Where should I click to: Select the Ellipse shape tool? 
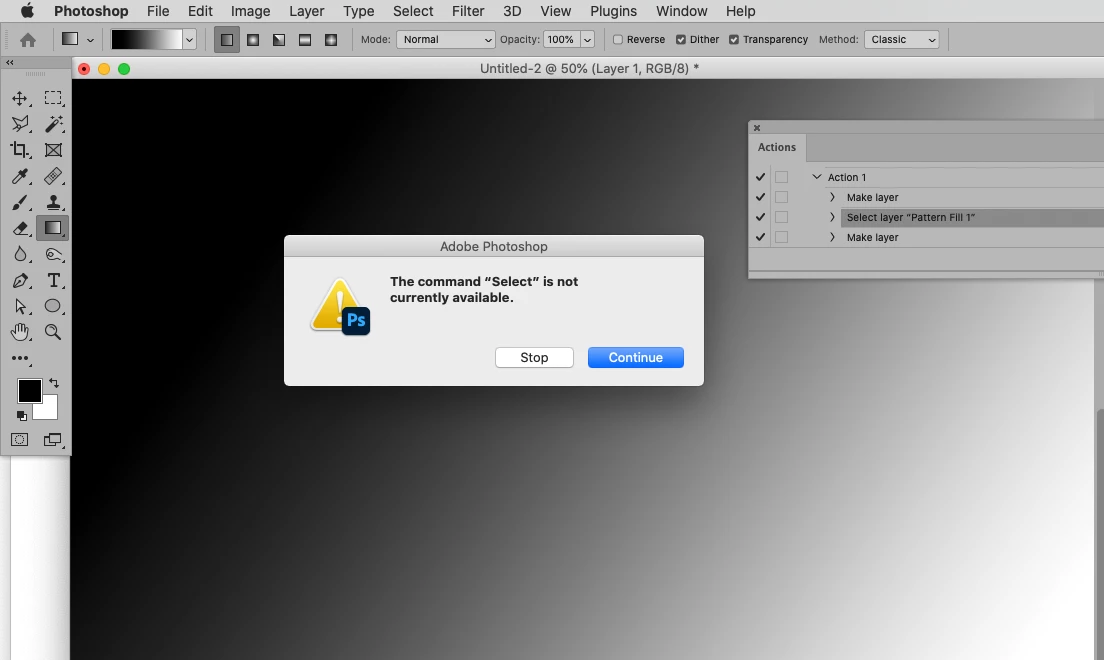[x=53, y=306]
